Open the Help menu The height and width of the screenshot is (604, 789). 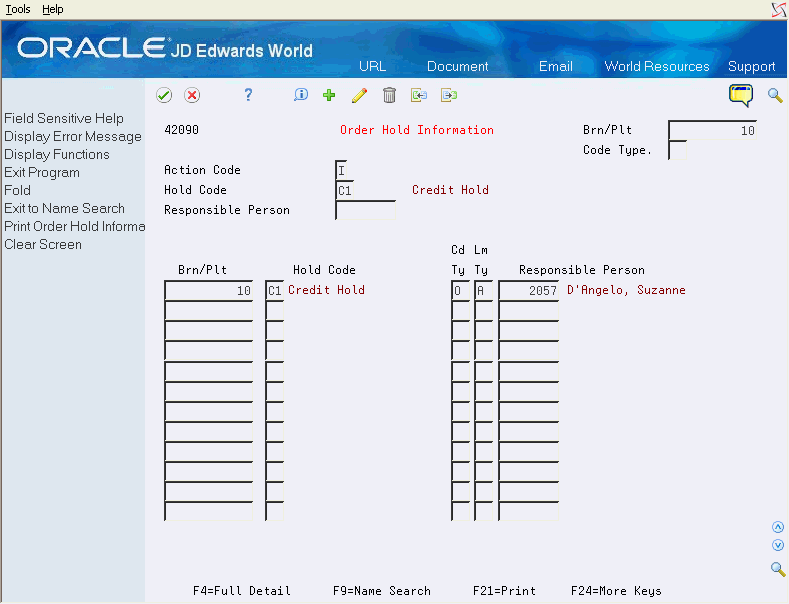click(53, 9)
